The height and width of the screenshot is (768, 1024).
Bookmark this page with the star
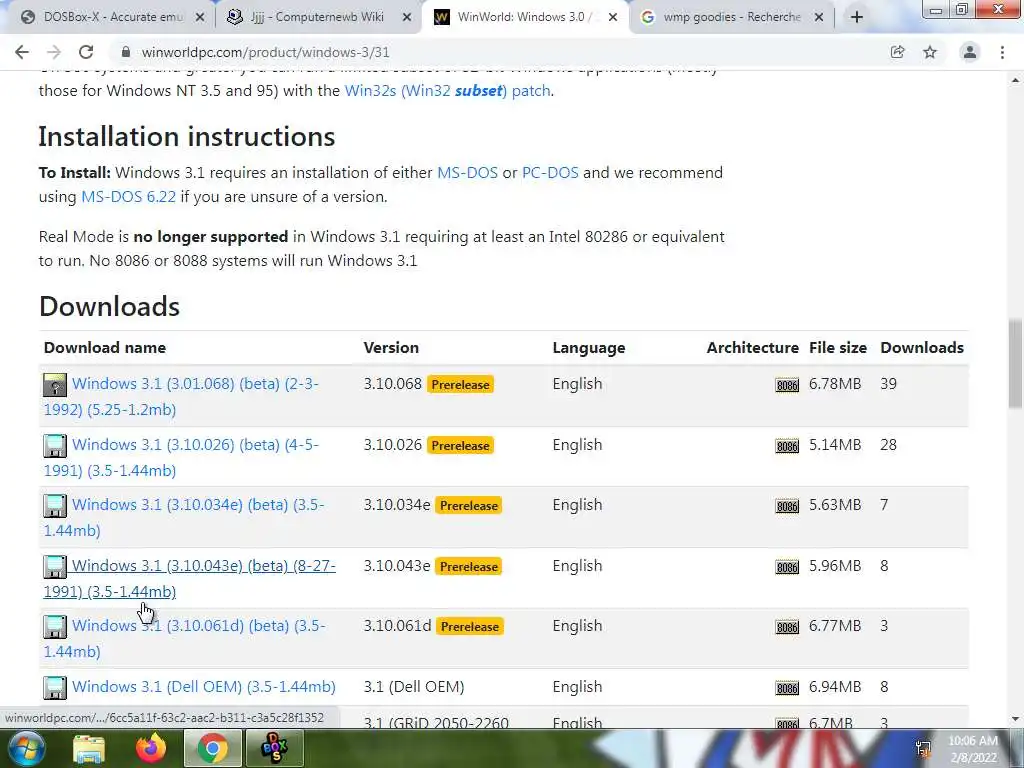[930, 52]
